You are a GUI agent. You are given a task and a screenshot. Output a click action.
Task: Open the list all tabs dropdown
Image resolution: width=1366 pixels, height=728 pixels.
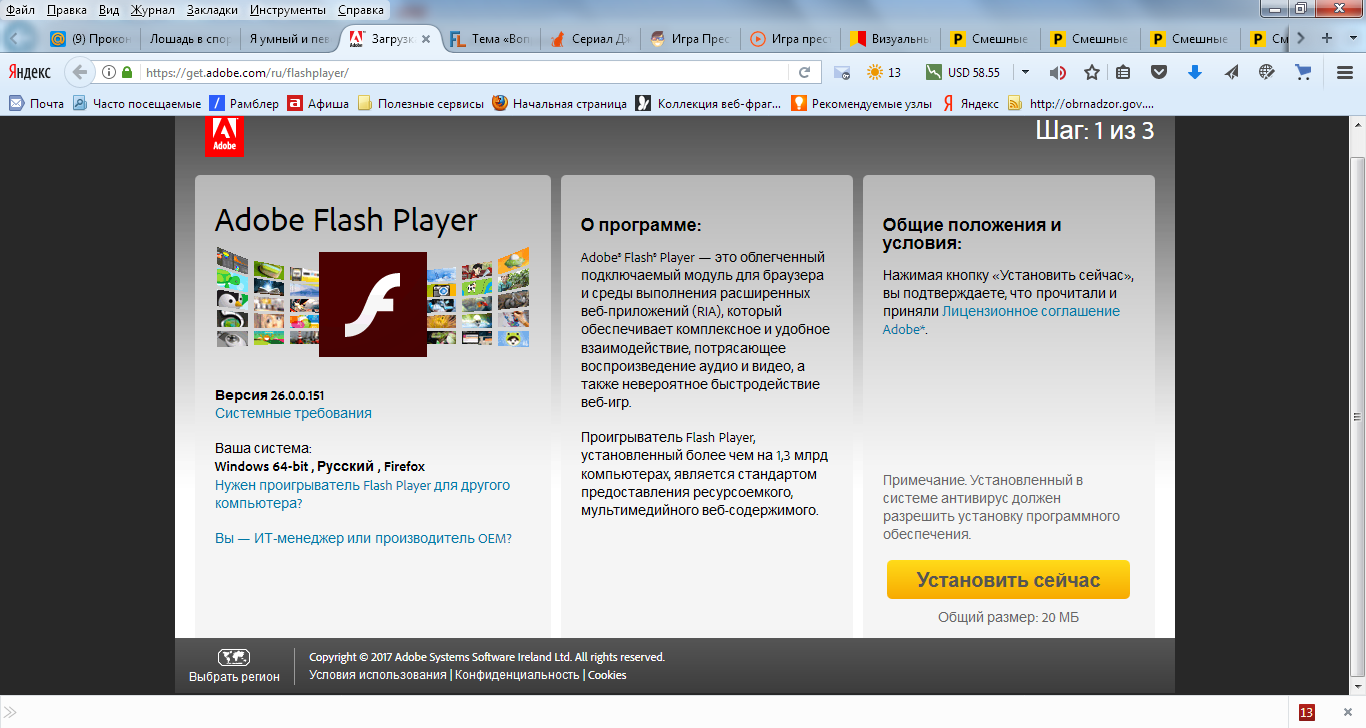[1353, 38]
